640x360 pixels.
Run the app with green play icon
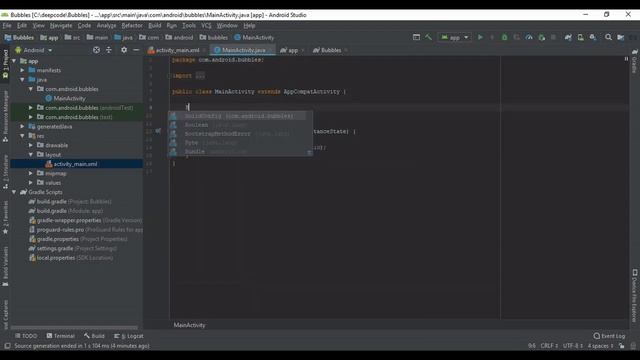tap(480, 37)
